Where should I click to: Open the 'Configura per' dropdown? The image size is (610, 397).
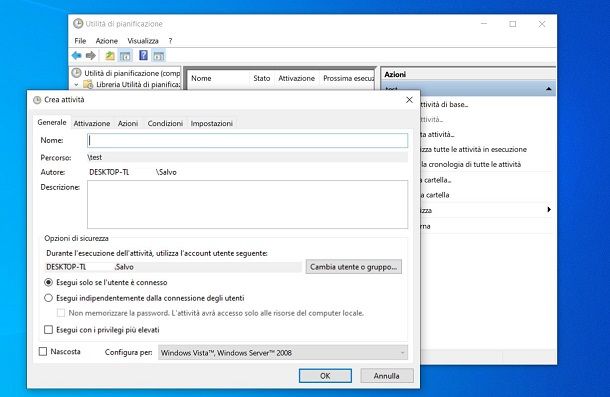point(283,353)
